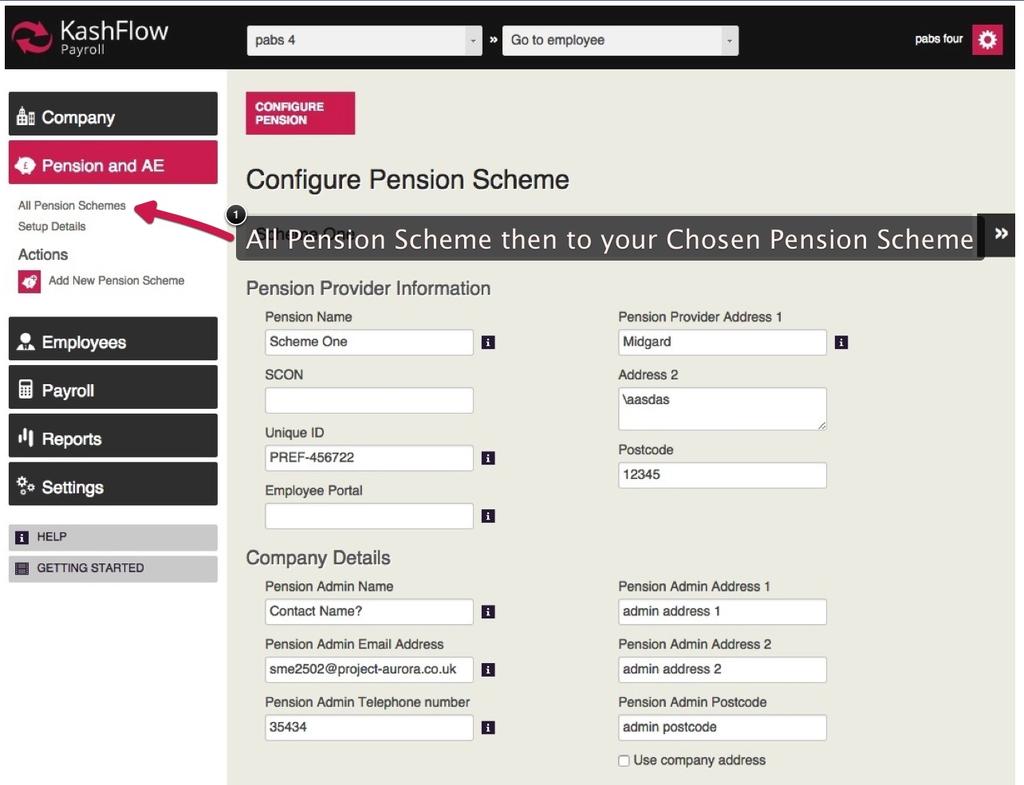The height and width of the screenshot is (785, 1024).
Task: Click the Add New Pension Scheme icon
Action: click(x=29, y=281)
